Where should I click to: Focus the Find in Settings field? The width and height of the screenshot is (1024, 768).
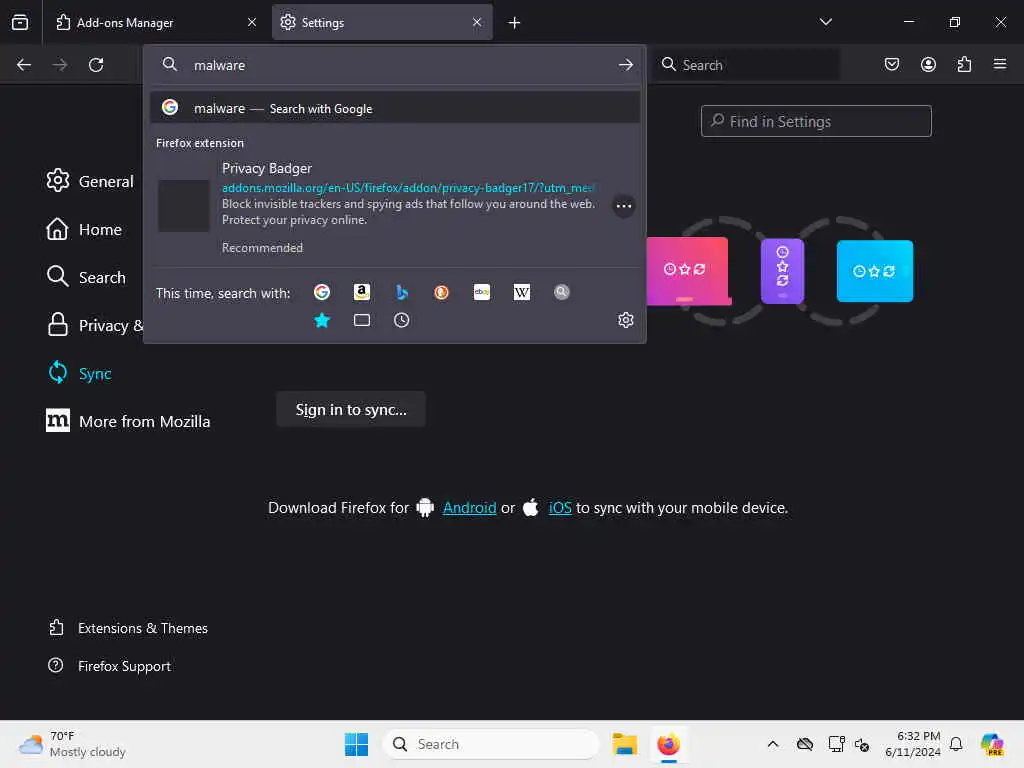816,121
